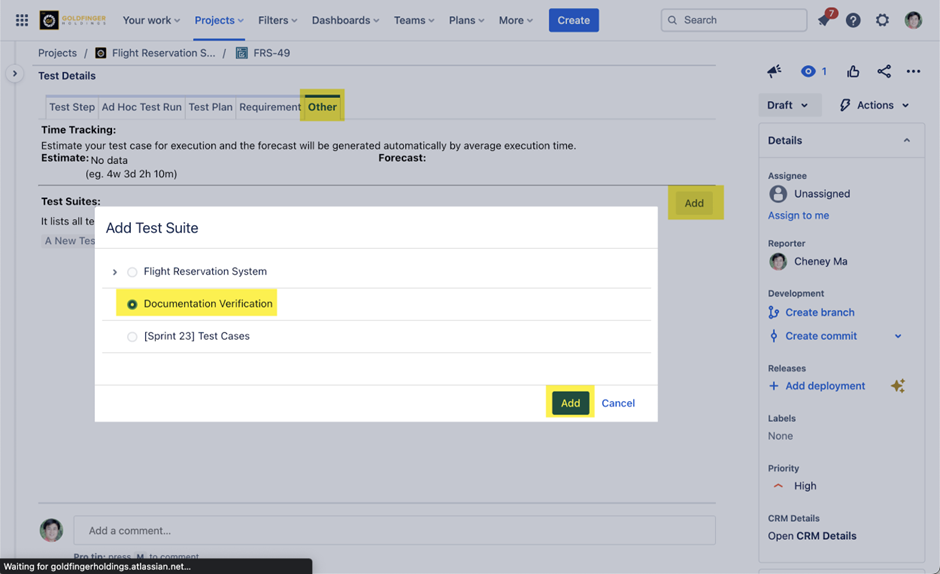Screen dimensions: 940x574
Task: Open the Draft status dropdown
Action: 789,105
